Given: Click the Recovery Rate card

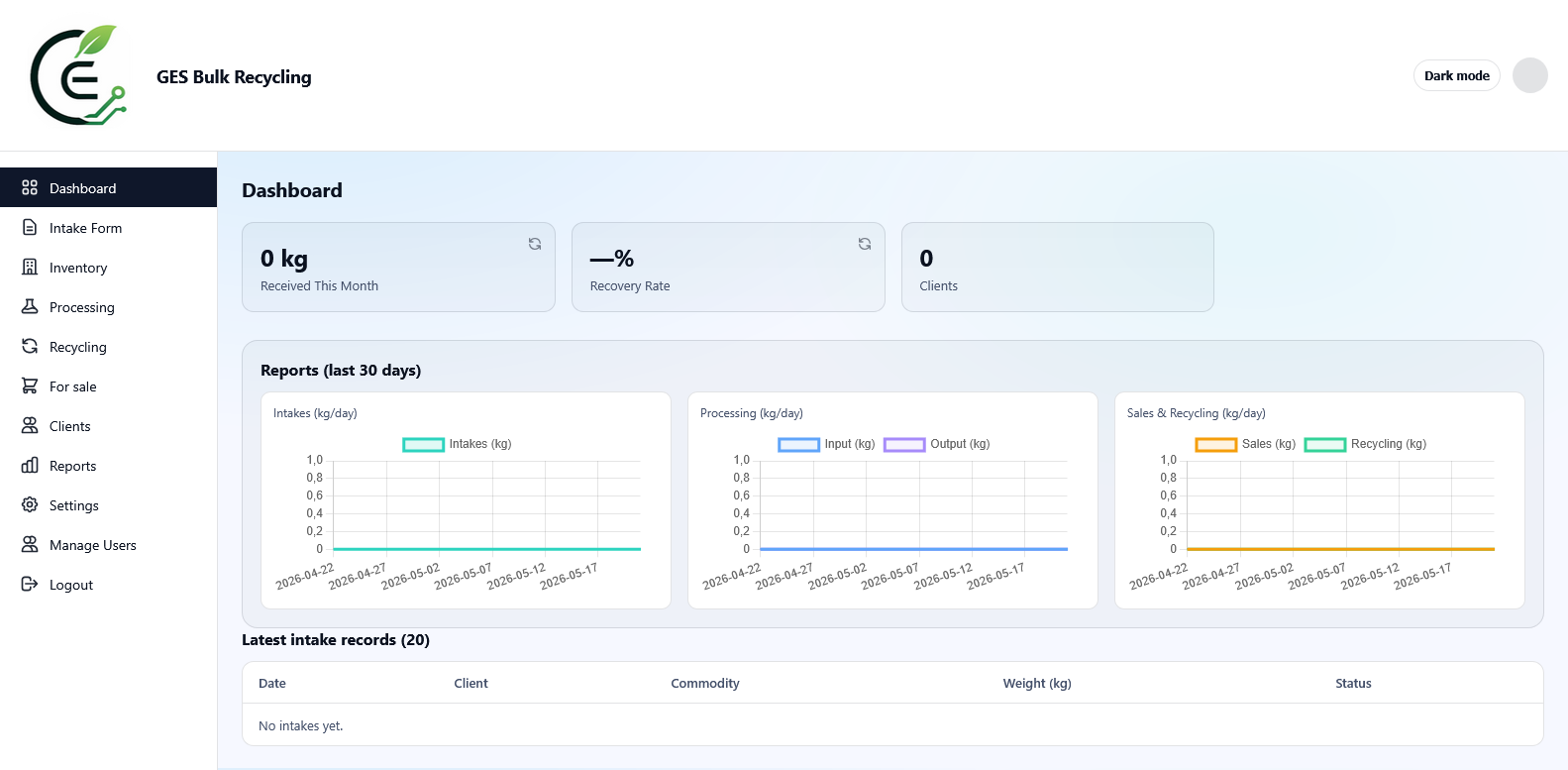Looking at the screenshot, I should coord(728,267).
